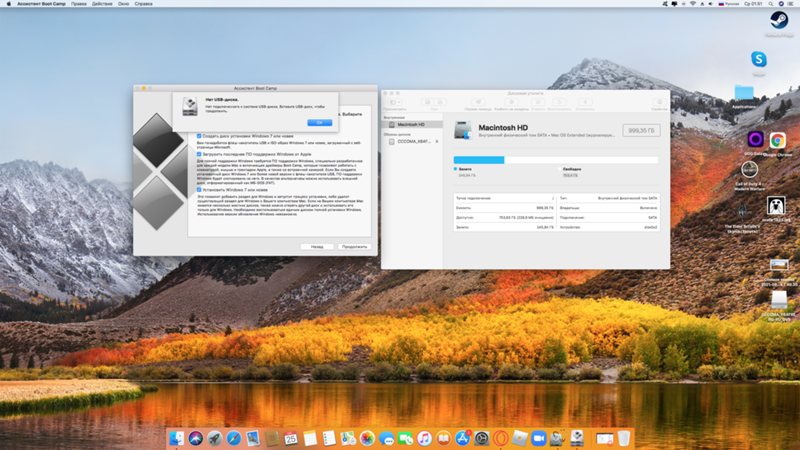The height and width of the screenshot is (450, 800).
Task: Click the Delete Volume toolbar icon in Disk Utility
Action: (x=440, y=102)
